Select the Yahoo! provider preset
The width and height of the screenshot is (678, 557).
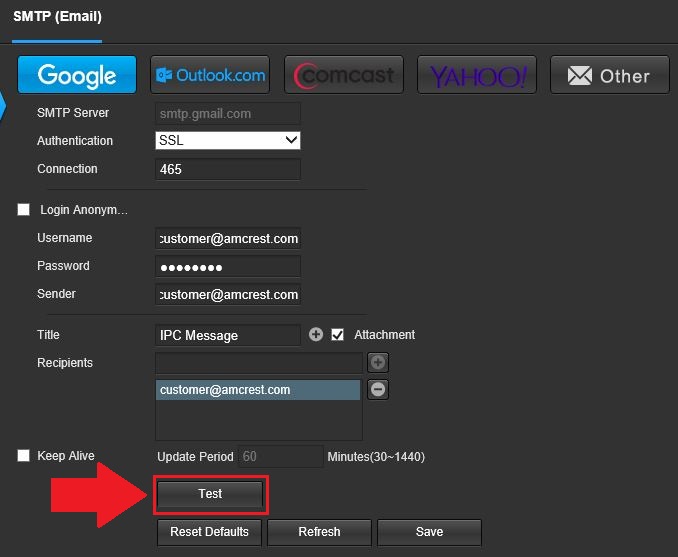click(x=477, y=74)
